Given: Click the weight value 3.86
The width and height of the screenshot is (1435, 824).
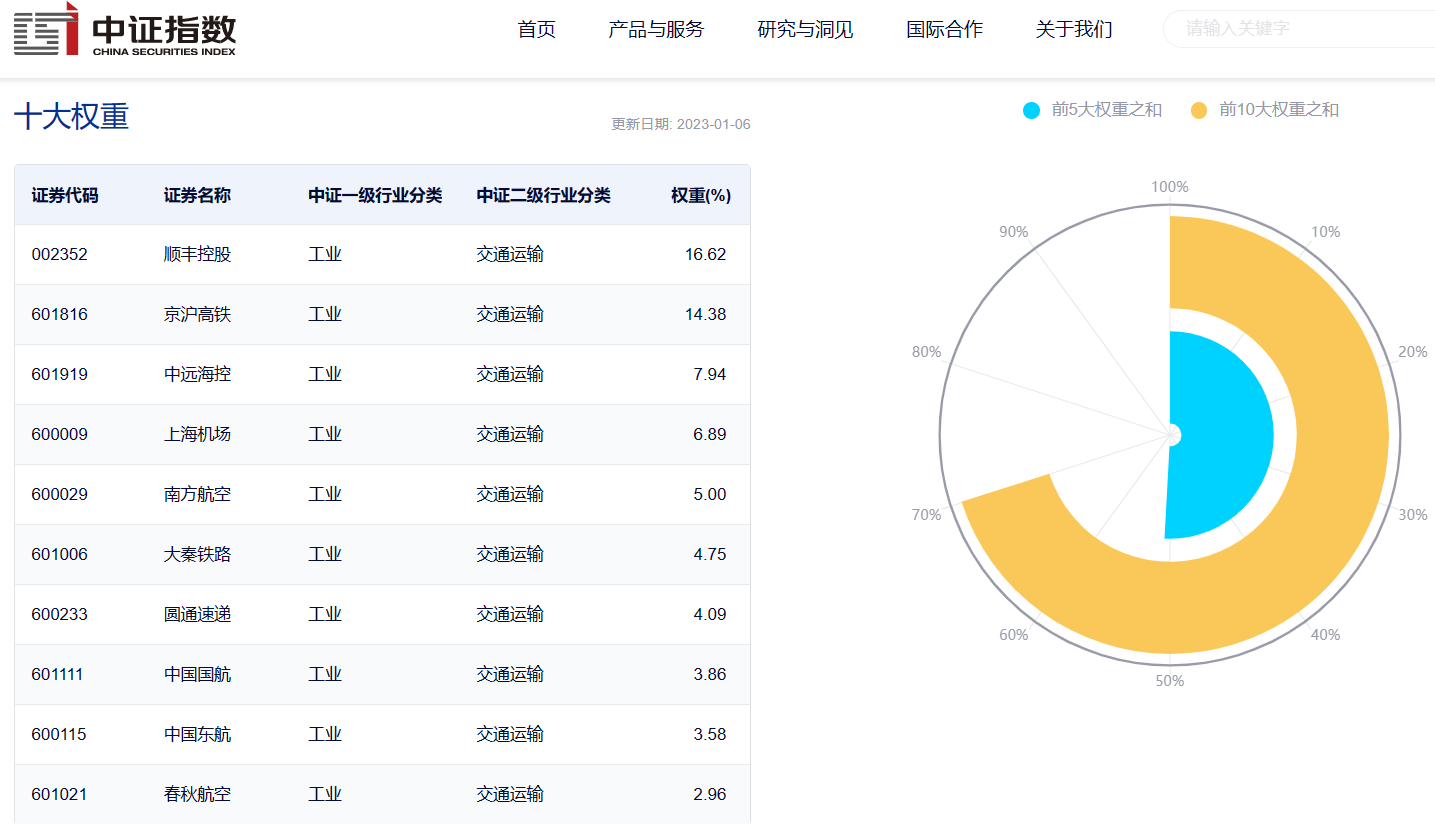Looking at the screenshot, I should click(x=709, y=674).
